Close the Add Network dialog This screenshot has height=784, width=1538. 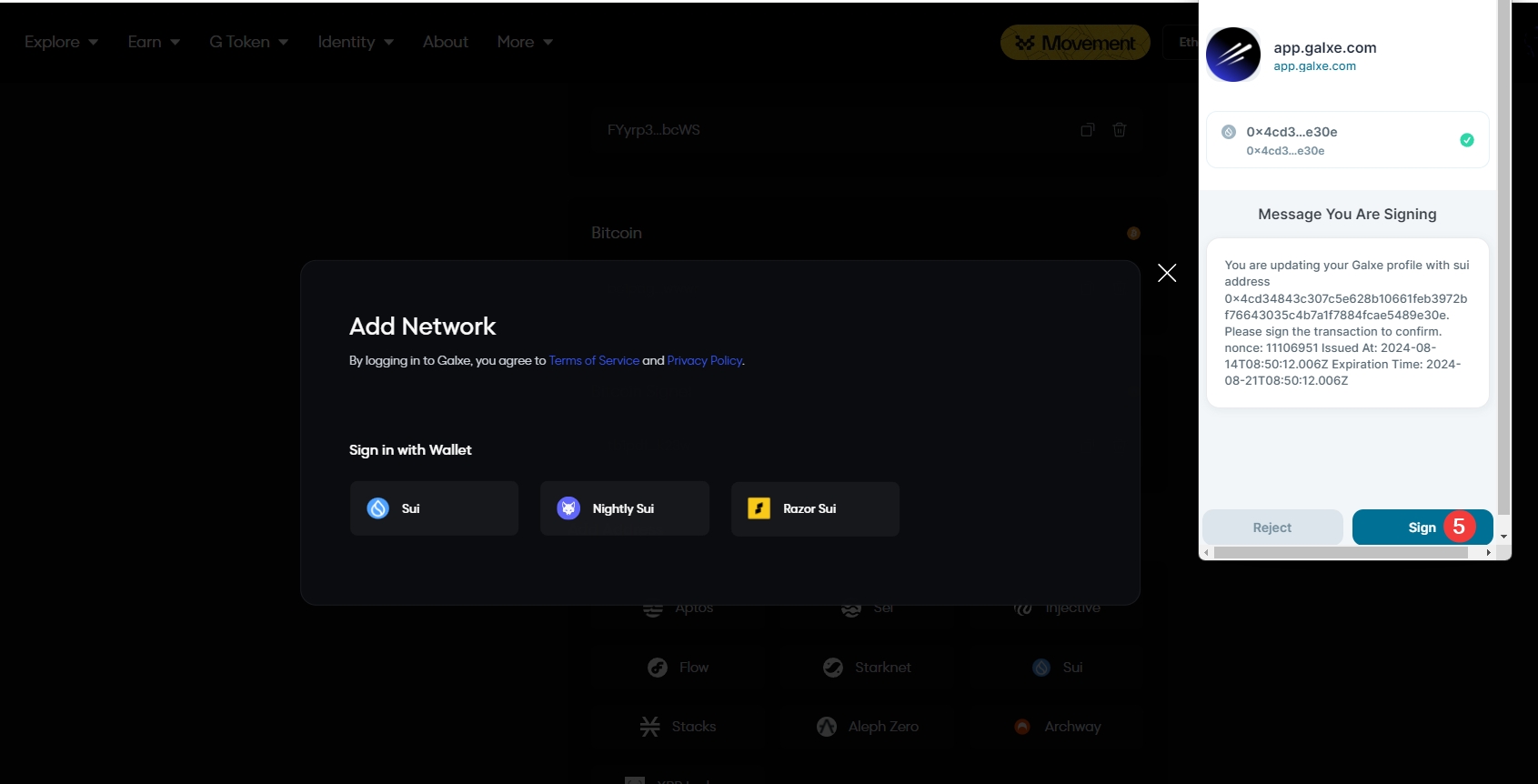pyautogui.click(x=1167, y=273)
